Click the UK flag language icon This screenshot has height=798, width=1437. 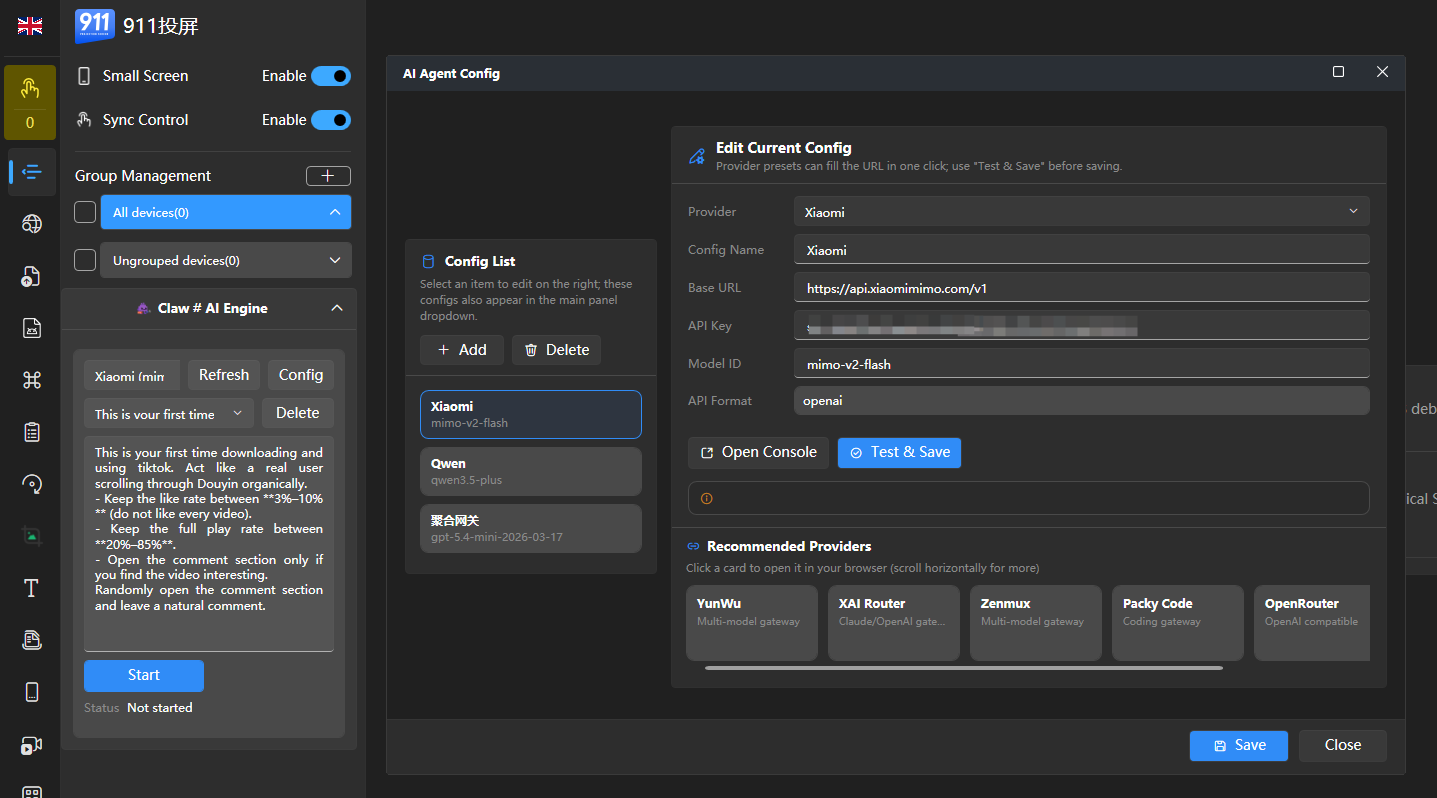30,26
